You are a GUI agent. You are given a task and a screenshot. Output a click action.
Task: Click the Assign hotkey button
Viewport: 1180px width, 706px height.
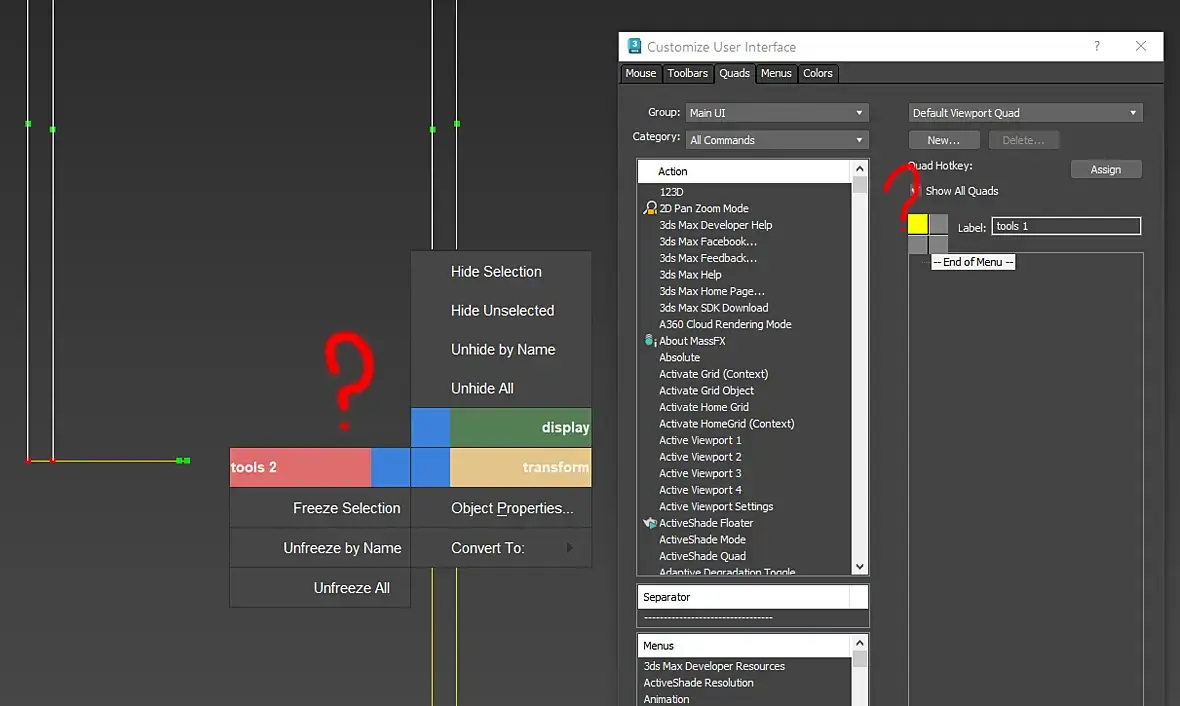tap(1105, 169)
